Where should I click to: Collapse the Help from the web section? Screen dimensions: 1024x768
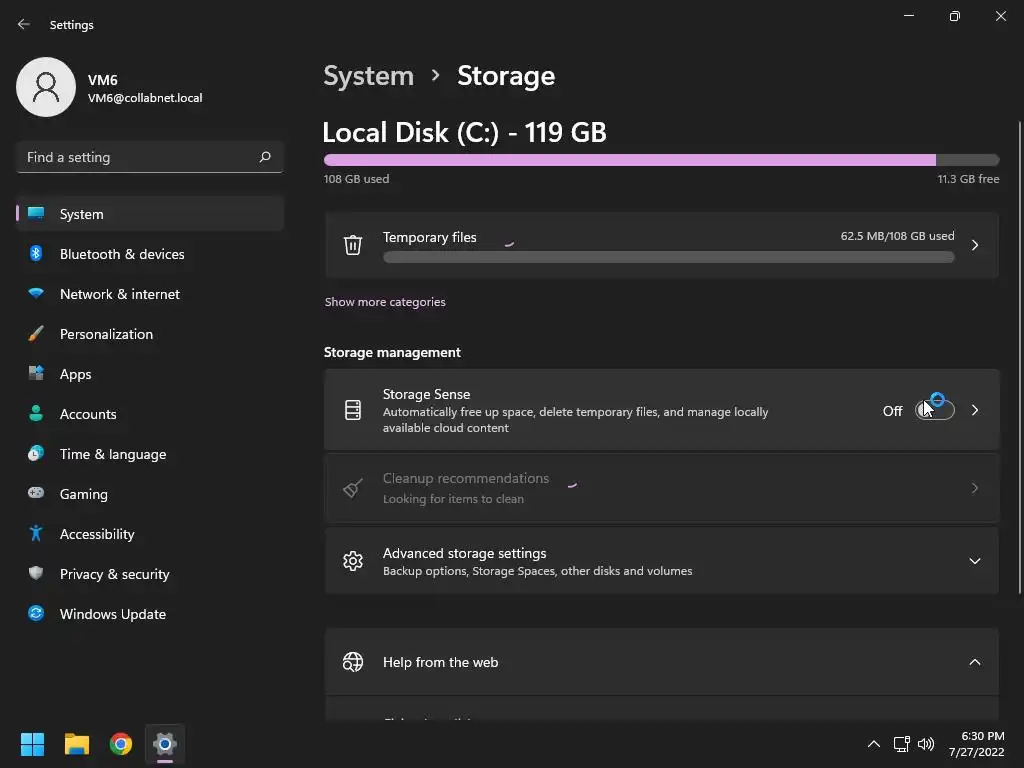point(975,662)
